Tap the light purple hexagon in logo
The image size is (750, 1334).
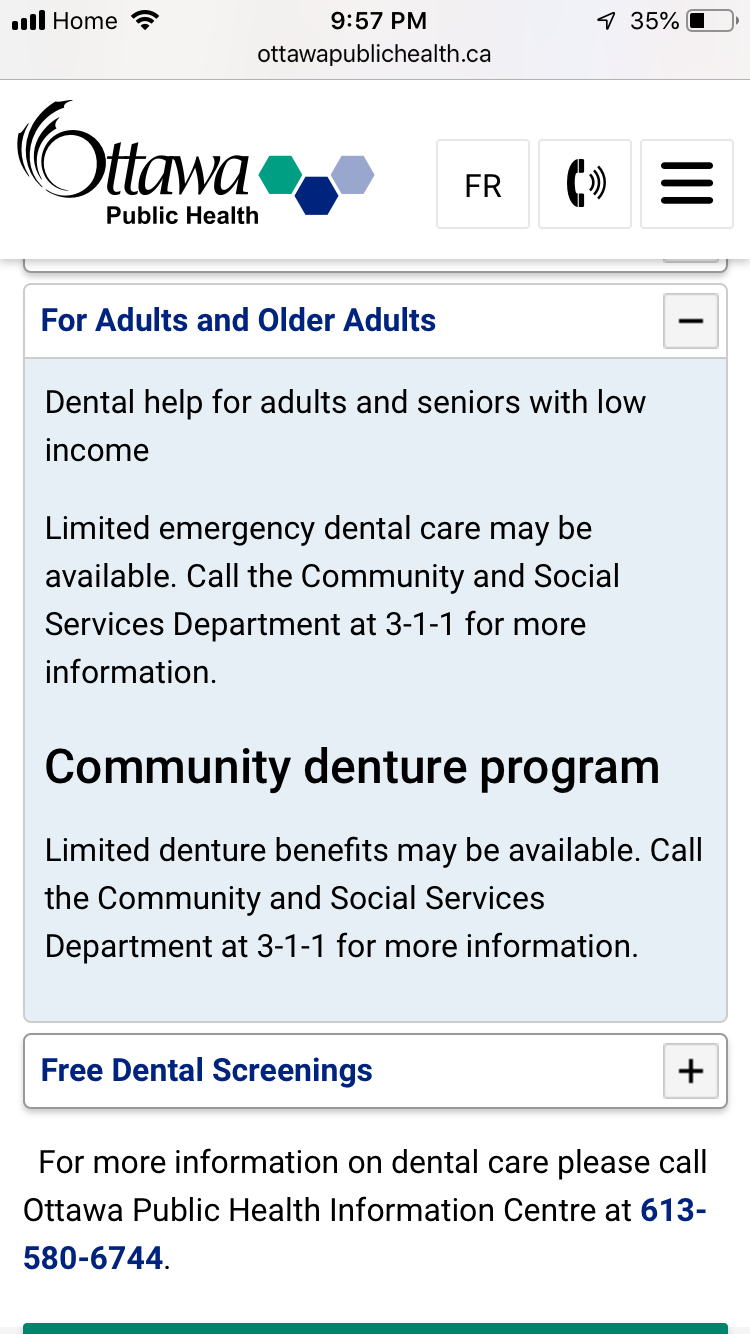point(352,174)
